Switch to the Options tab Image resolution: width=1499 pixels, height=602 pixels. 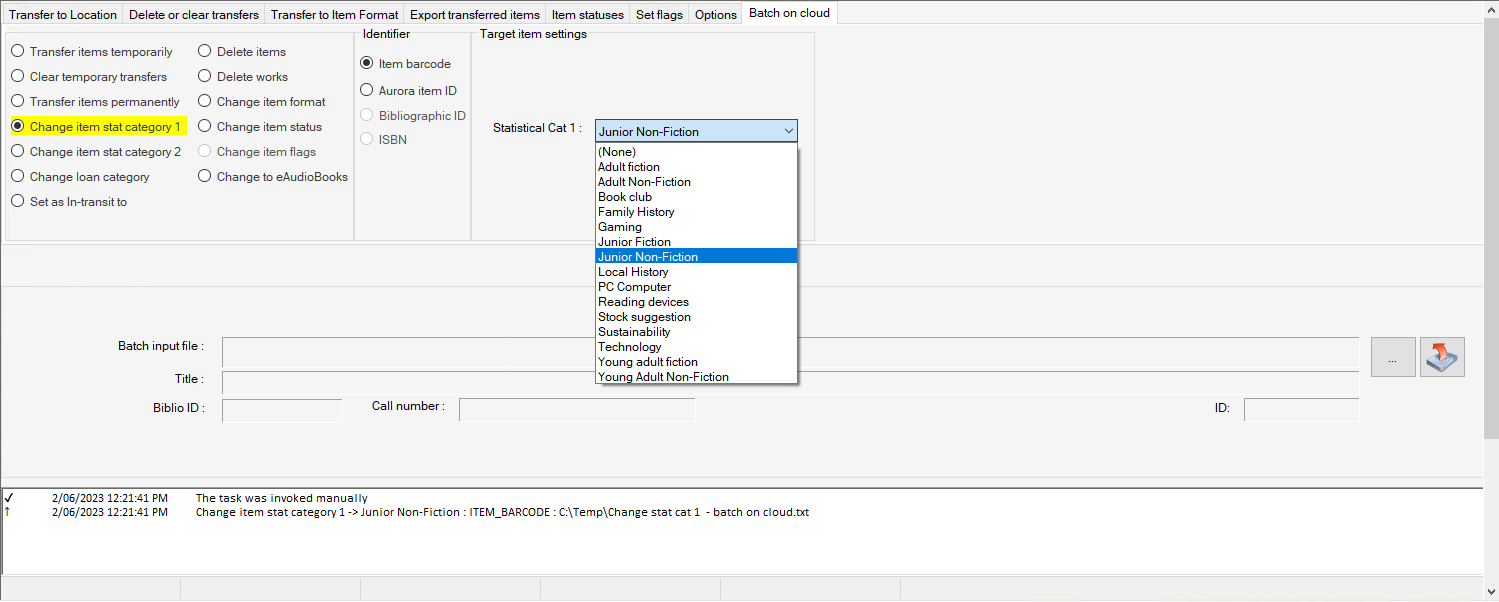point(714,14)
